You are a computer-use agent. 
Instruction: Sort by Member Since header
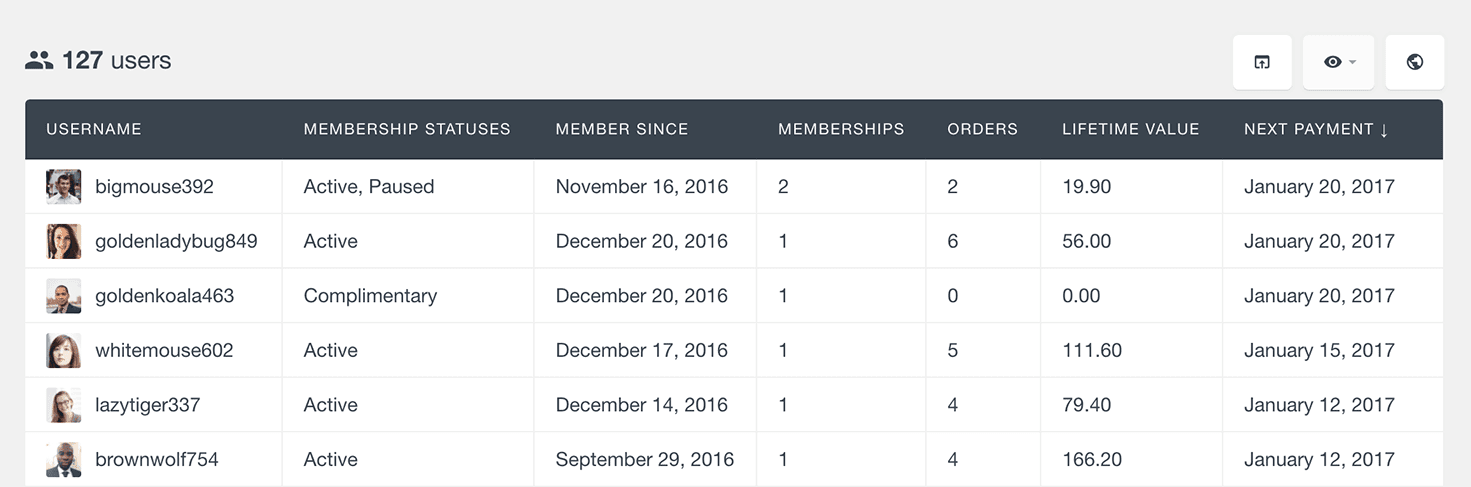coord(622,129)
